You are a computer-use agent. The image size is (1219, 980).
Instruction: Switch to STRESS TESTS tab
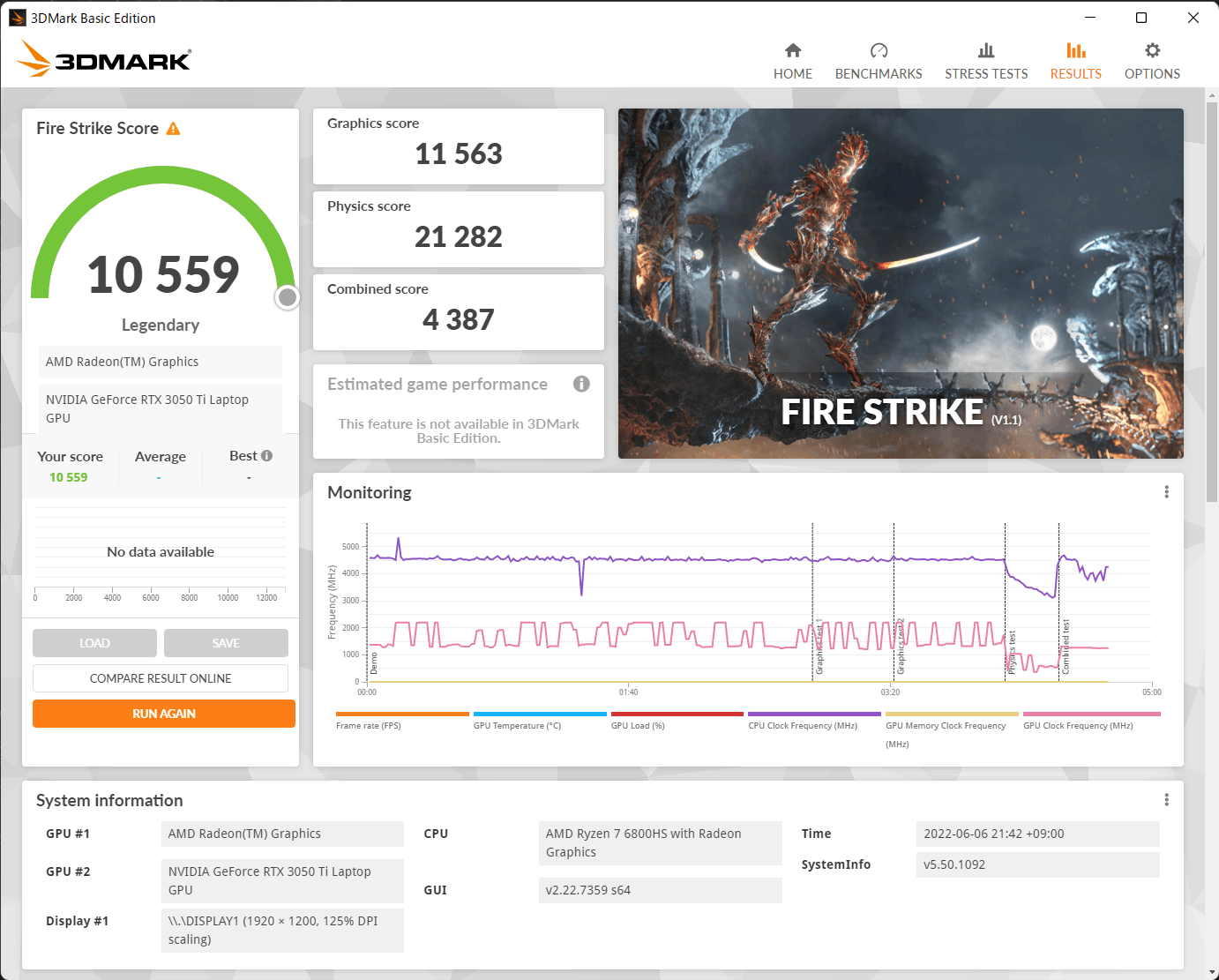986,62
